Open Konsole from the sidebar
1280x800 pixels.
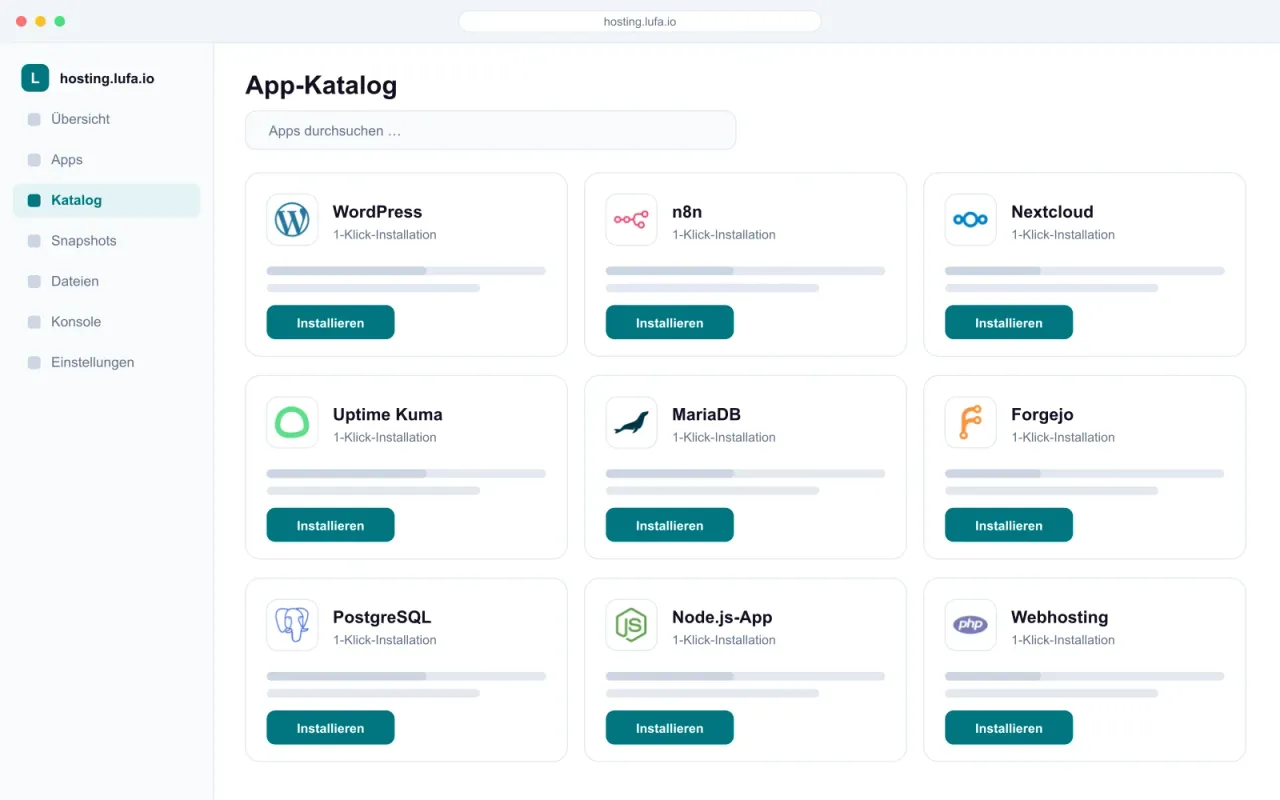click(107, 322)
